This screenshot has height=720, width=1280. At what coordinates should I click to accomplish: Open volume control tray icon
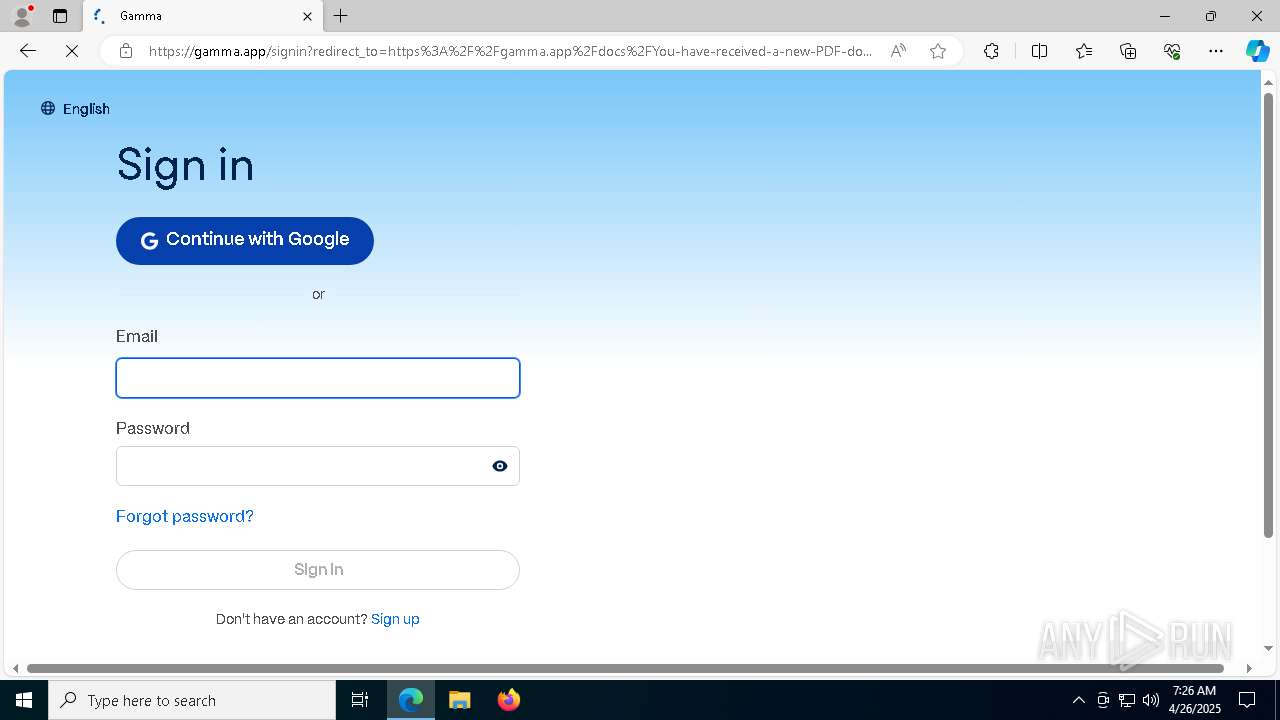tap(1151, 700)
